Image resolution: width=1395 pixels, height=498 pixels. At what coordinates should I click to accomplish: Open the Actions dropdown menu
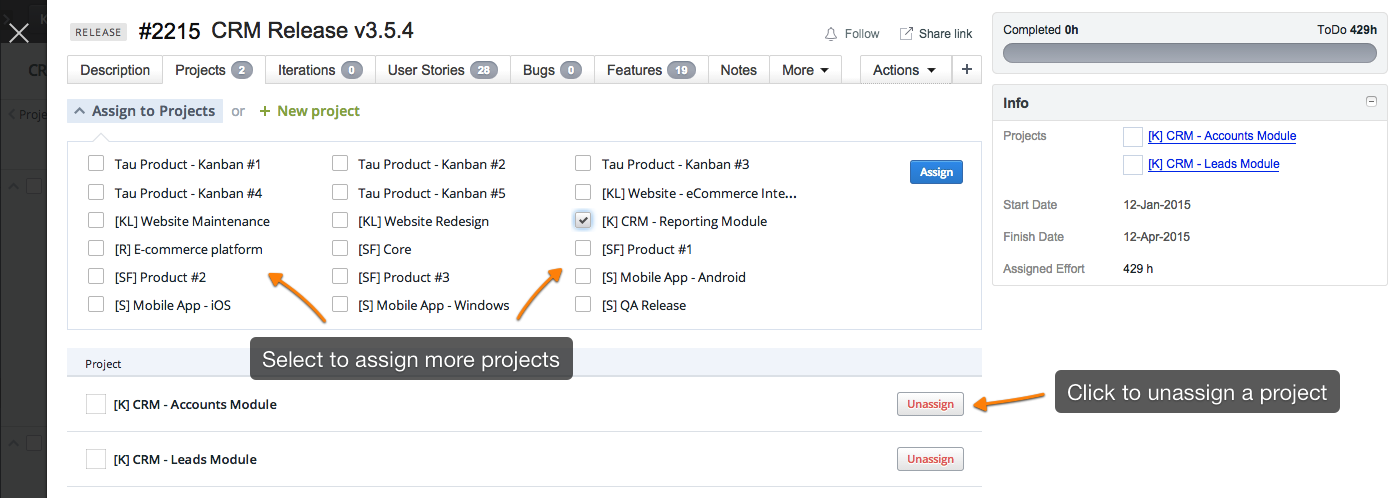click(x=904, y=70)
